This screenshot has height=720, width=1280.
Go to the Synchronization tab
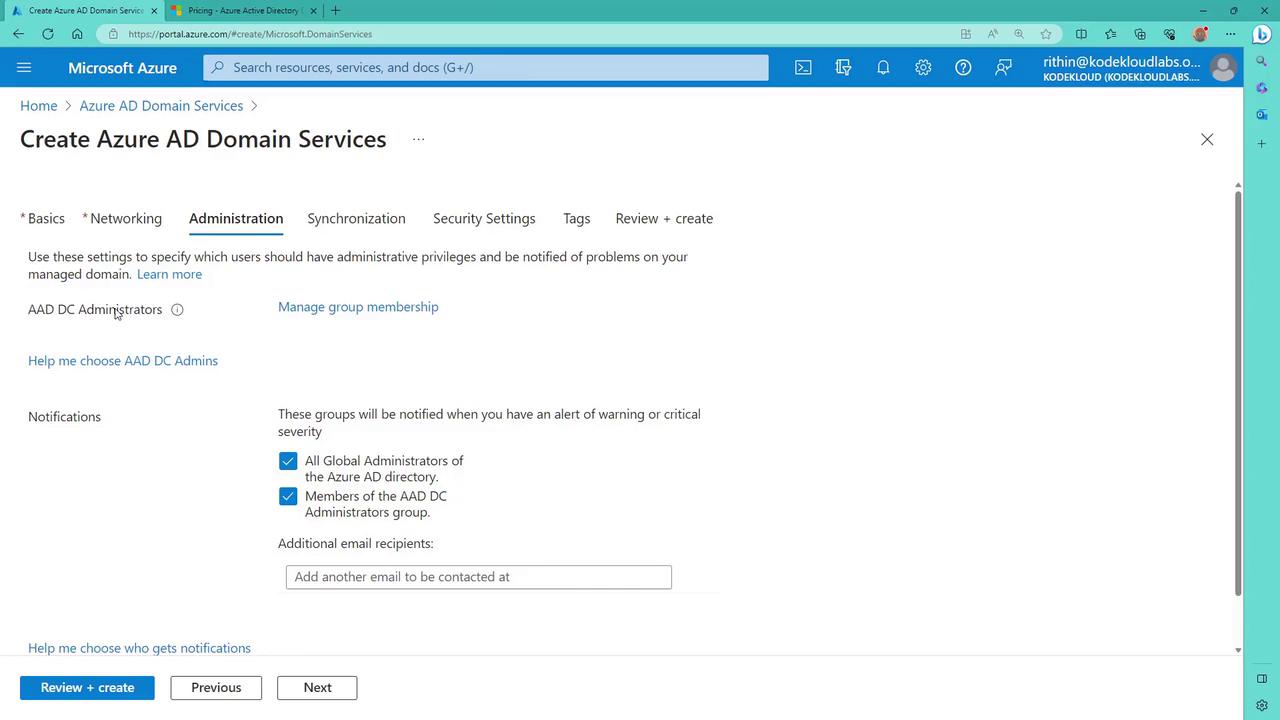click(x=356, y=218)
